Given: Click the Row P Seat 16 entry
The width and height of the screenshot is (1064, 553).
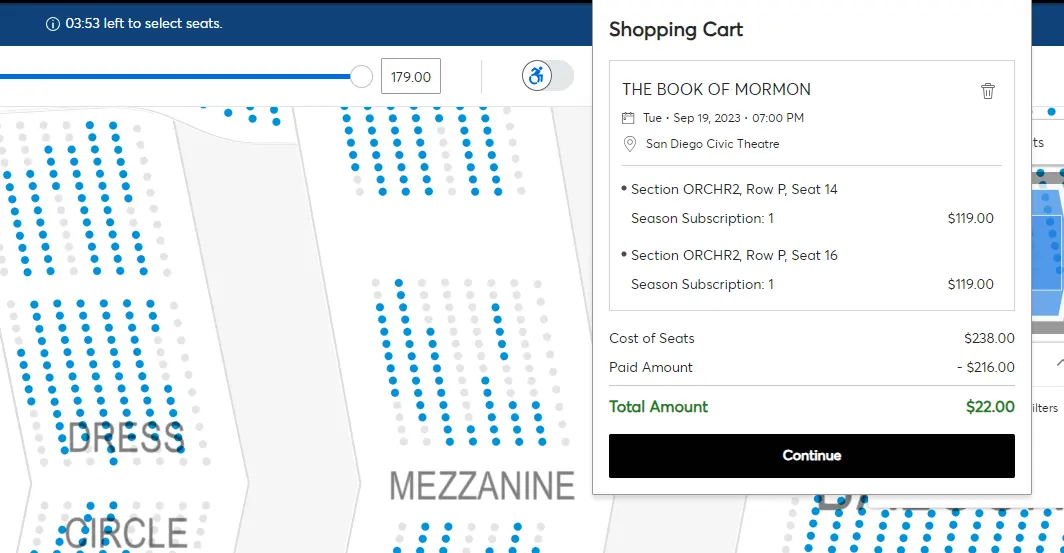Looking at the screenshot, I should pyautogui.click(x=734, y=255).
